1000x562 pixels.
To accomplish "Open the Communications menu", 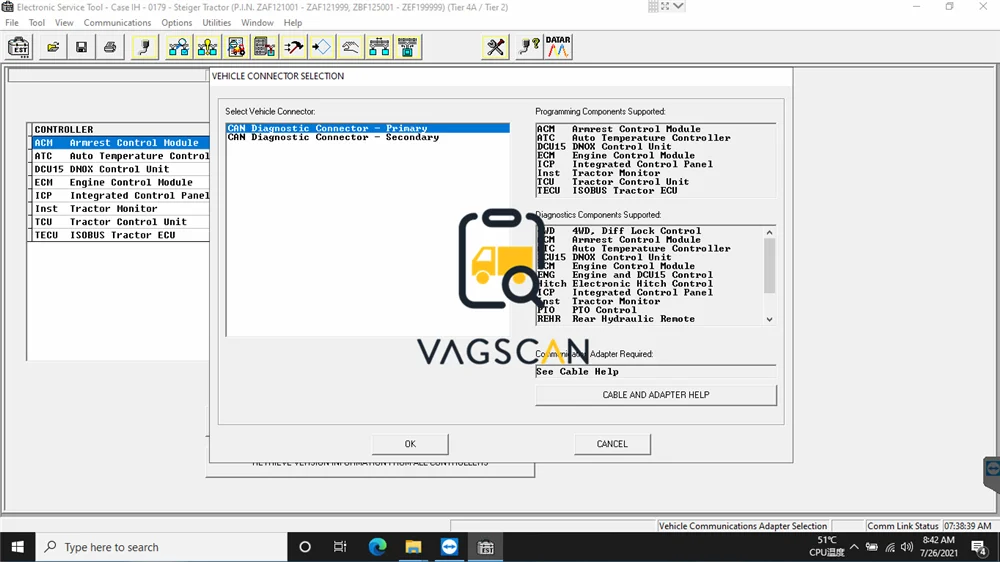I will pos(117,22).
